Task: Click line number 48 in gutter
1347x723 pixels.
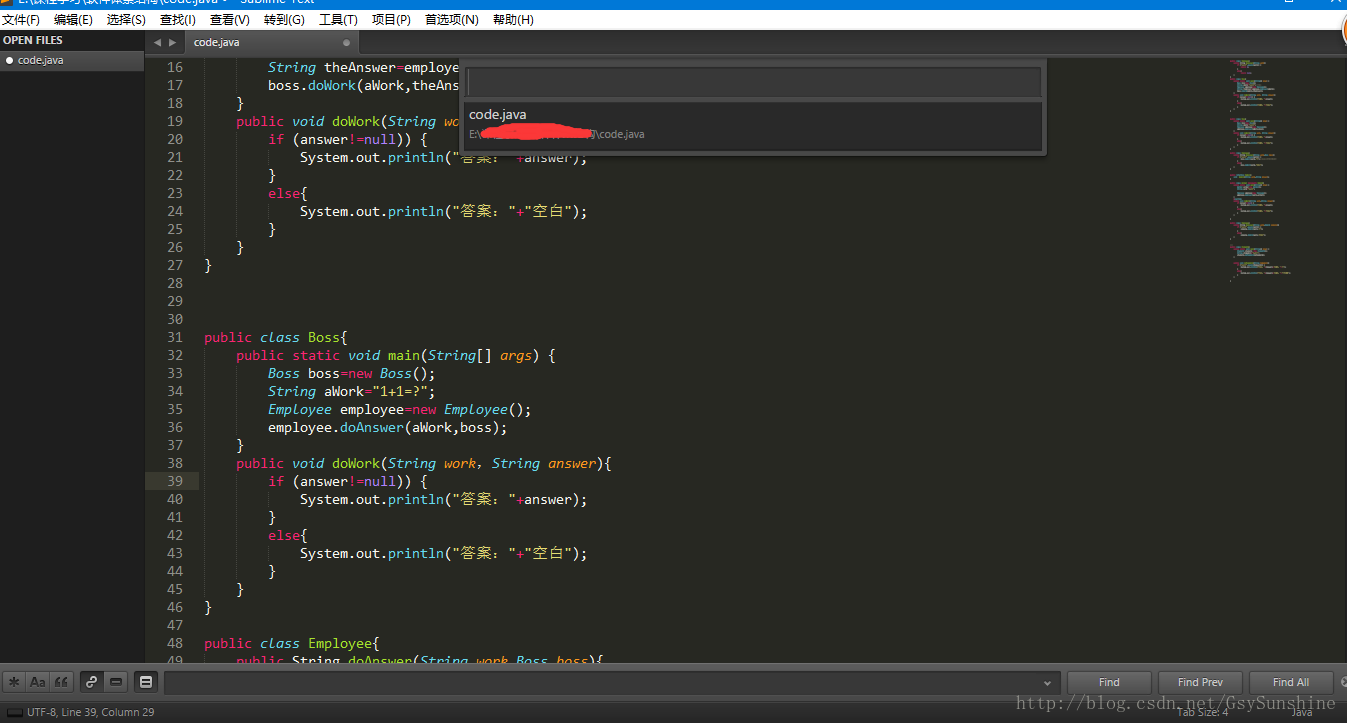Action: tap(174, 643)
